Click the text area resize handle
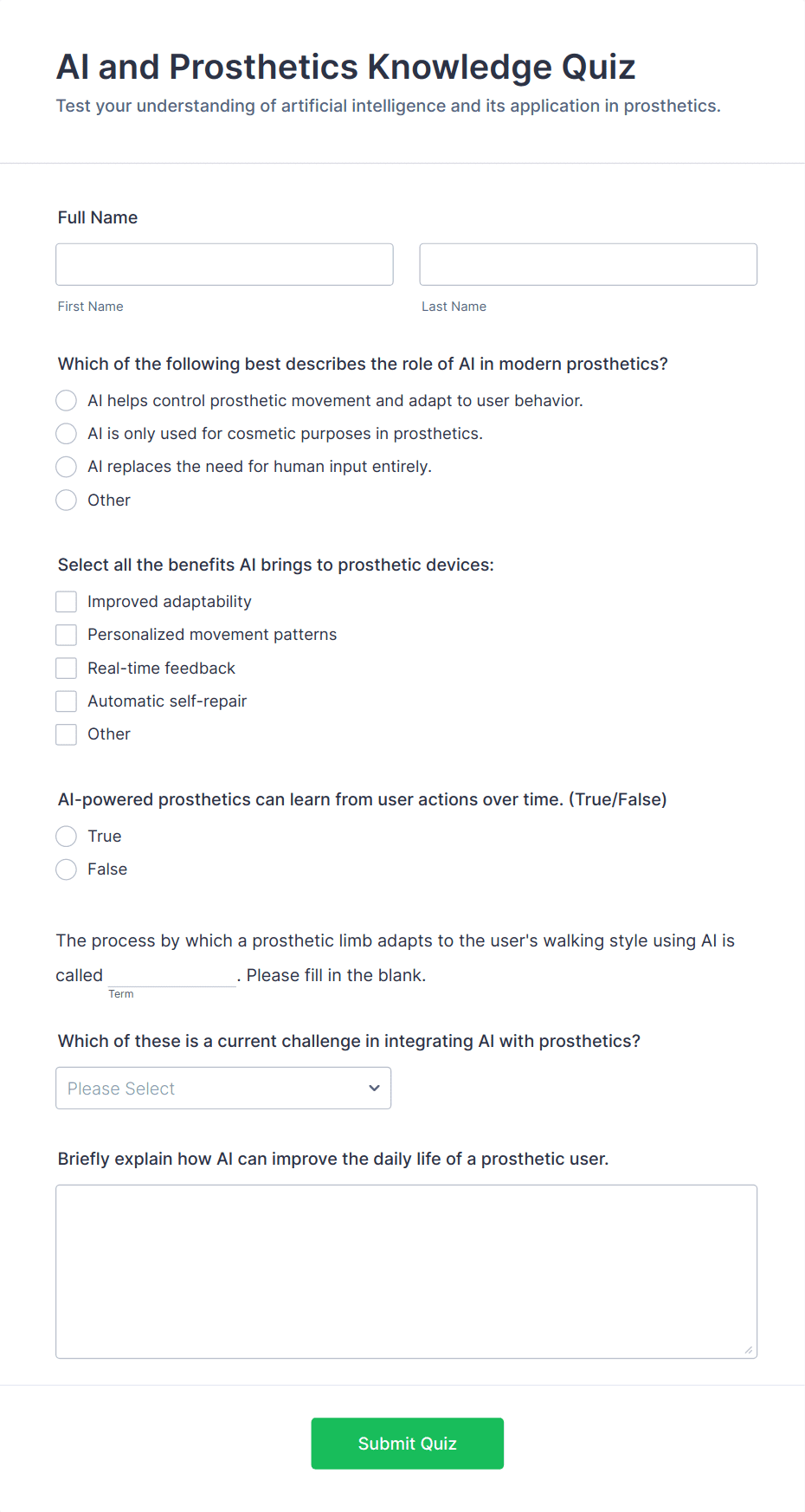The width and height of the screenshot is (805, 1512). [749, 1350]
